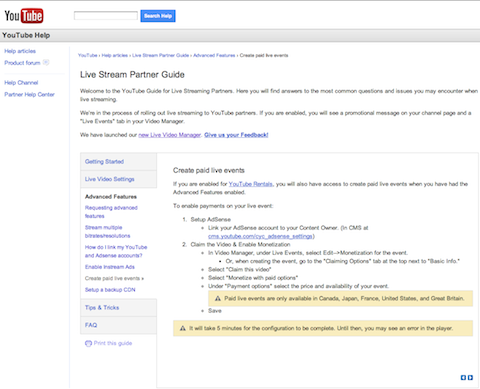Click Select "Monetize with paid options" bullet

pos(253,278)
